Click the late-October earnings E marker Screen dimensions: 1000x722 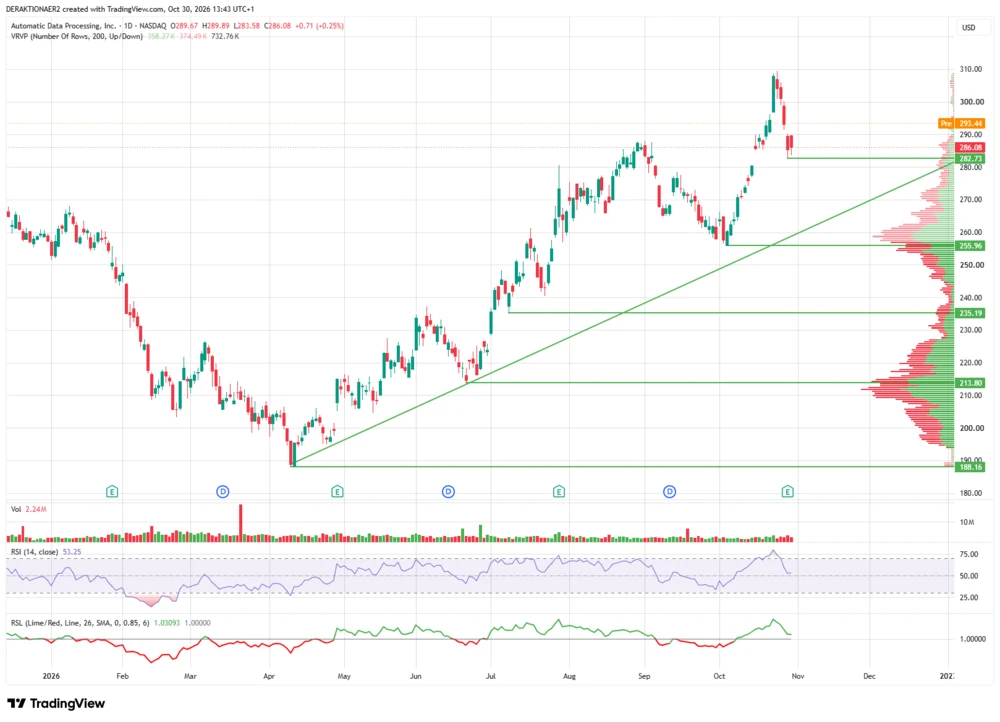(x=788, y=492)
